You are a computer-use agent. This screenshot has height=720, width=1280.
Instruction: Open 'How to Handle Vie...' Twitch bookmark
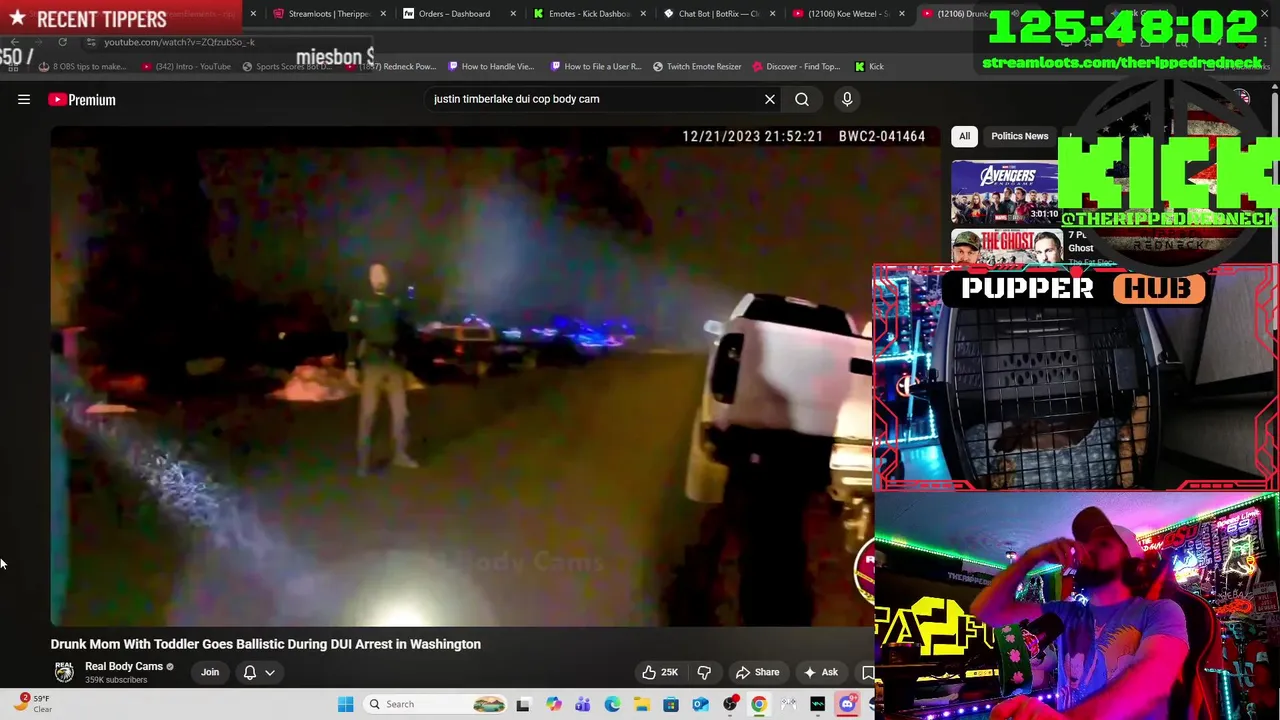[491, 67]
